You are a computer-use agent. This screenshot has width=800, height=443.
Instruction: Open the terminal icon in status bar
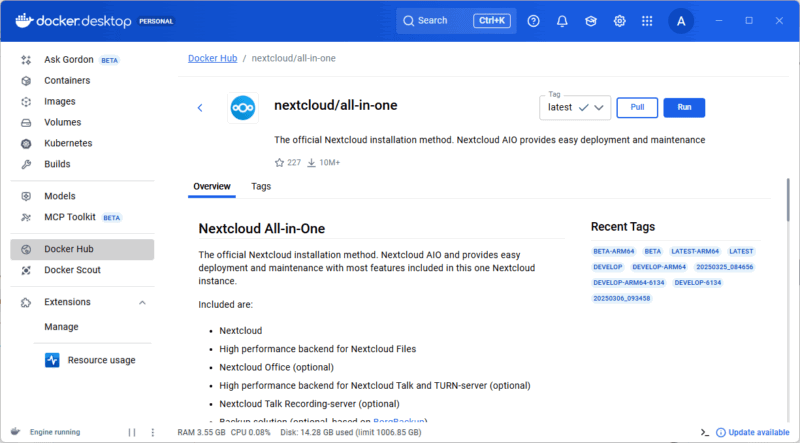705,432
